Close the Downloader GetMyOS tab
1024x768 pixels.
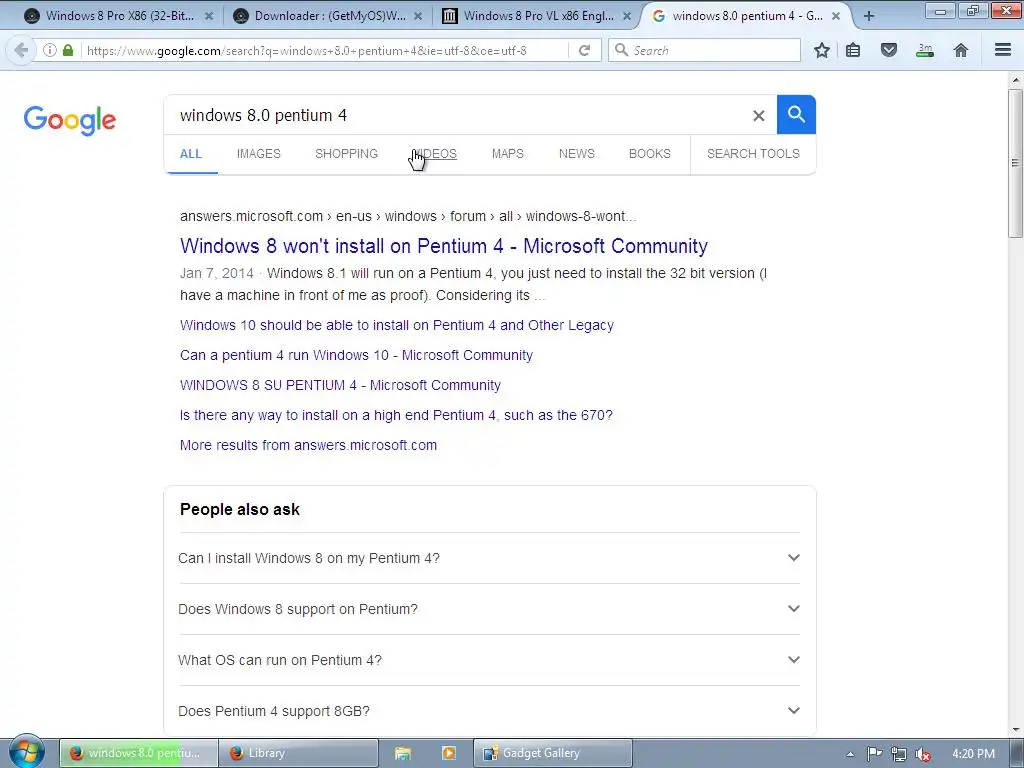418,16
